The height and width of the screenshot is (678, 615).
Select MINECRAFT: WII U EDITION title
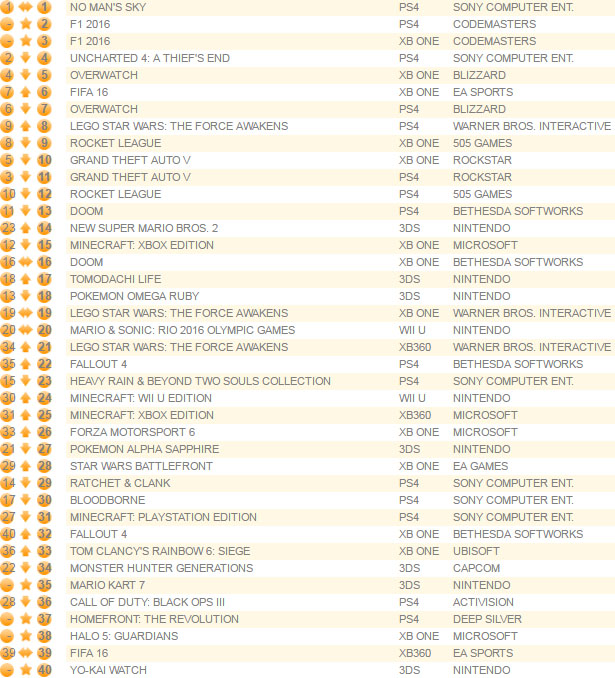click(142, 398)
